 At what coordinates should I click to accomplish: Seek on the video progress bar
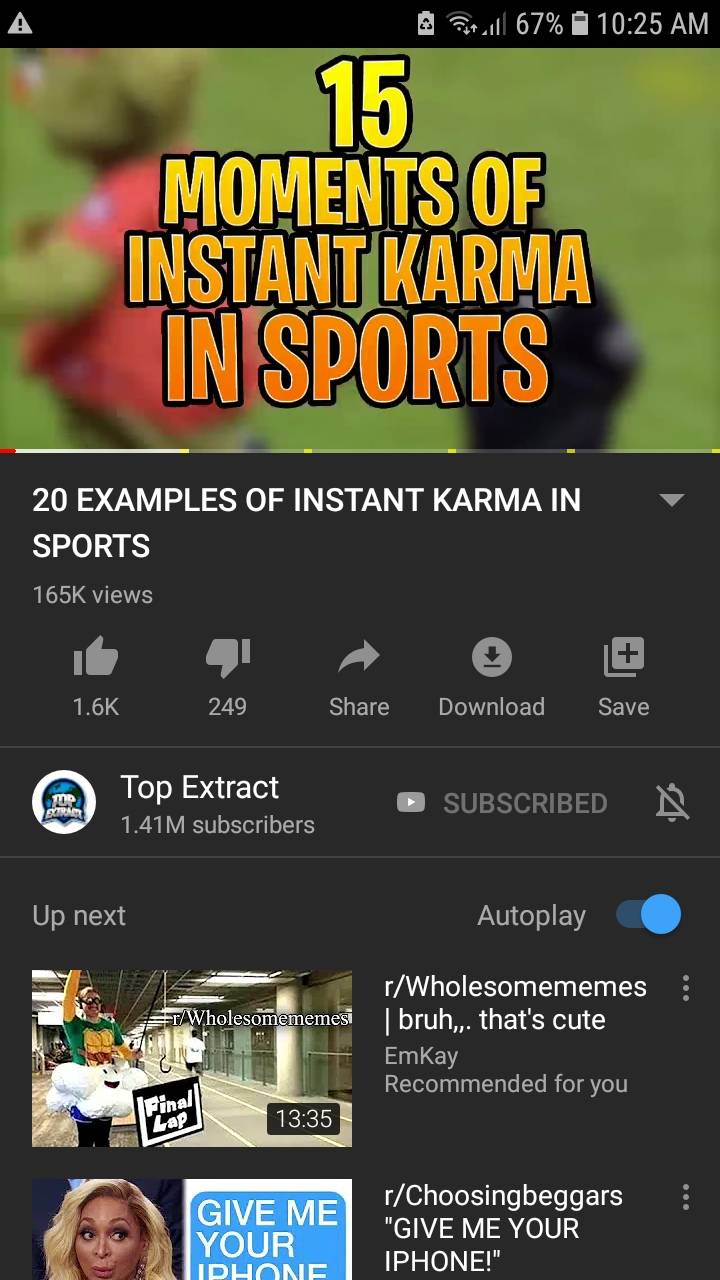pyautogui.click(x=360, y=451)
